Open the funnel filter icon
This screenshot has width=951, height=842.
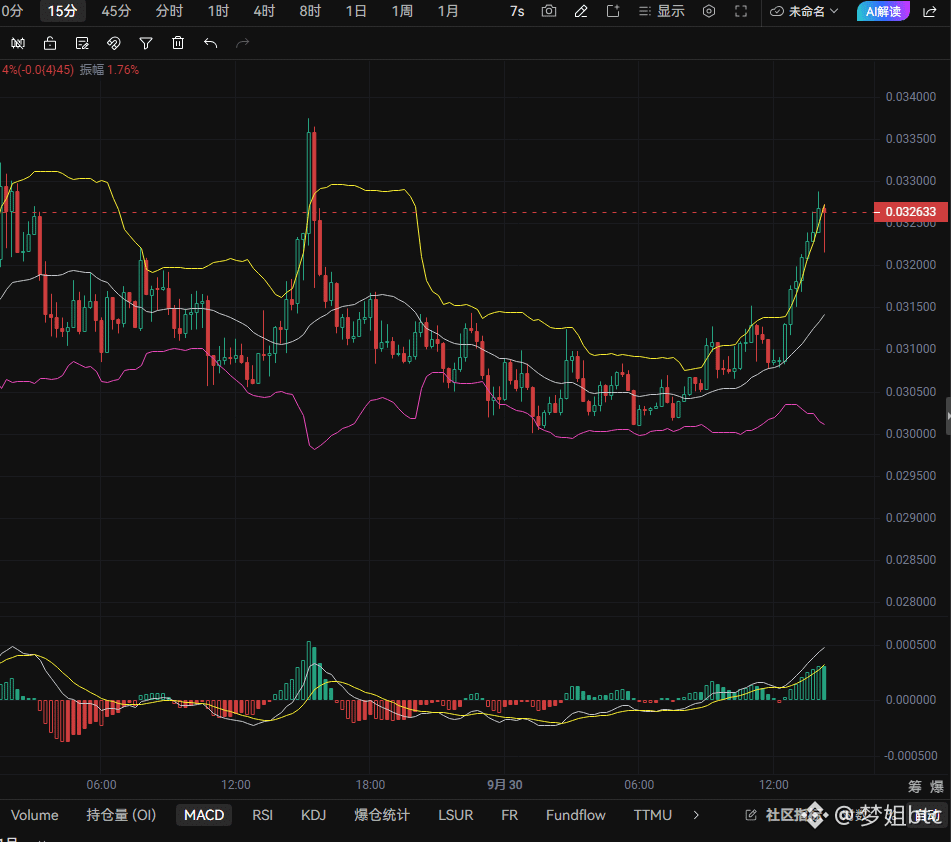tap(146, 43)
